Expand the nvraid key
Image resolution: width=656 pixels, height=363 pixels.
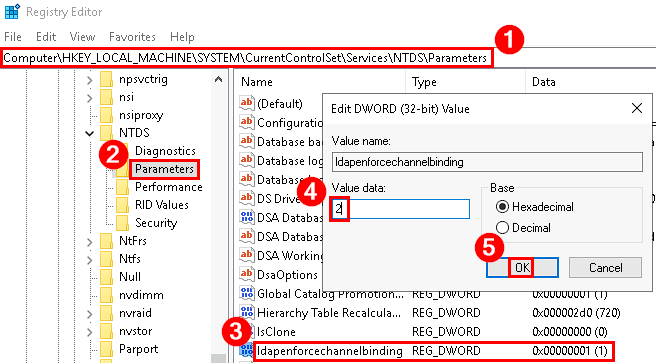[x=90, y=313]
